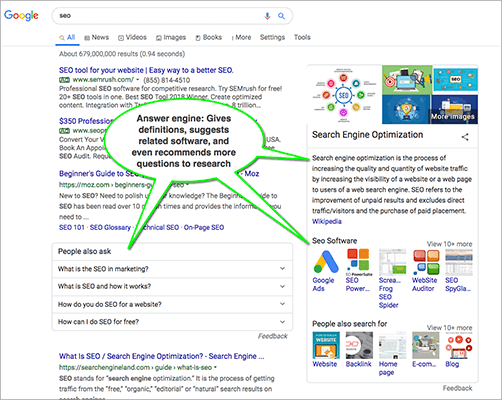Open Screaming Frog SEO Spider thumbnail
The height and width of the screenshot is (400, 502).
[x=392, y=262]
